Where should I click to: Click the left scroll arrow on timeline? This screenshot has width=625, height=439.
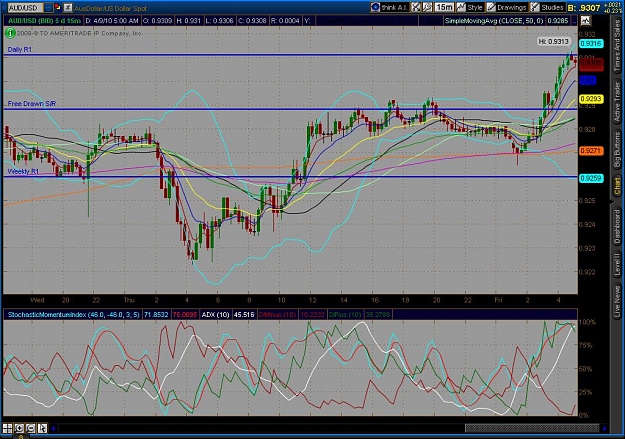coord(53,429)
